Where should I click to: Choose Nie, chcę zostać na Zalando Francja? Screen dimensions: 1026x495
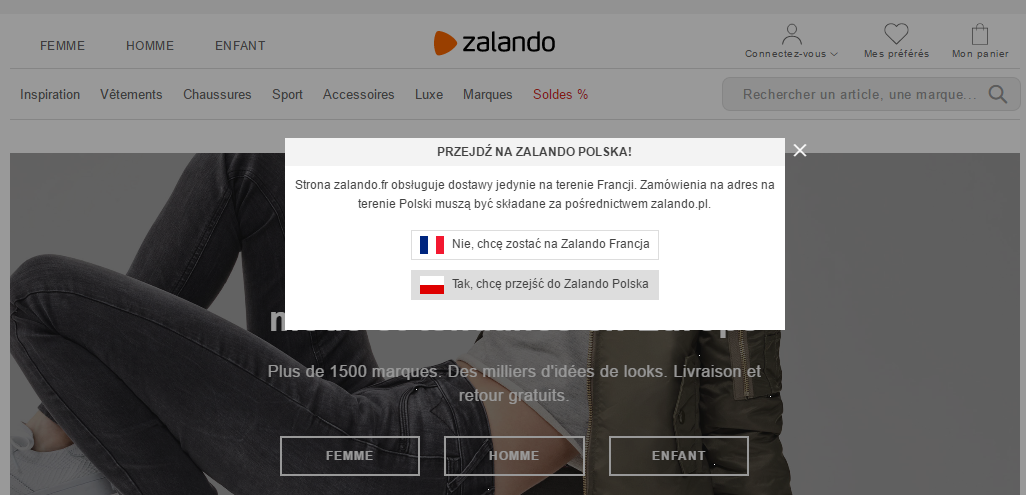pyautogui.click(x=535, y=245)
